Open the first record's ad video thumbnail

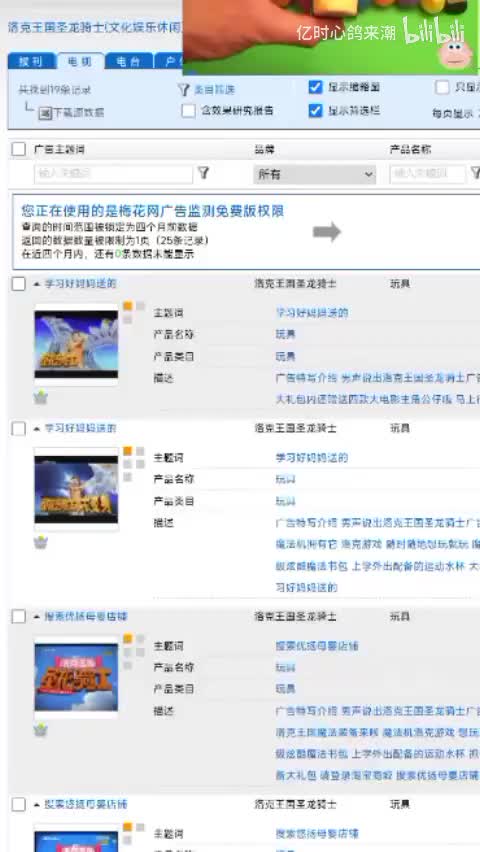(76, 344)
